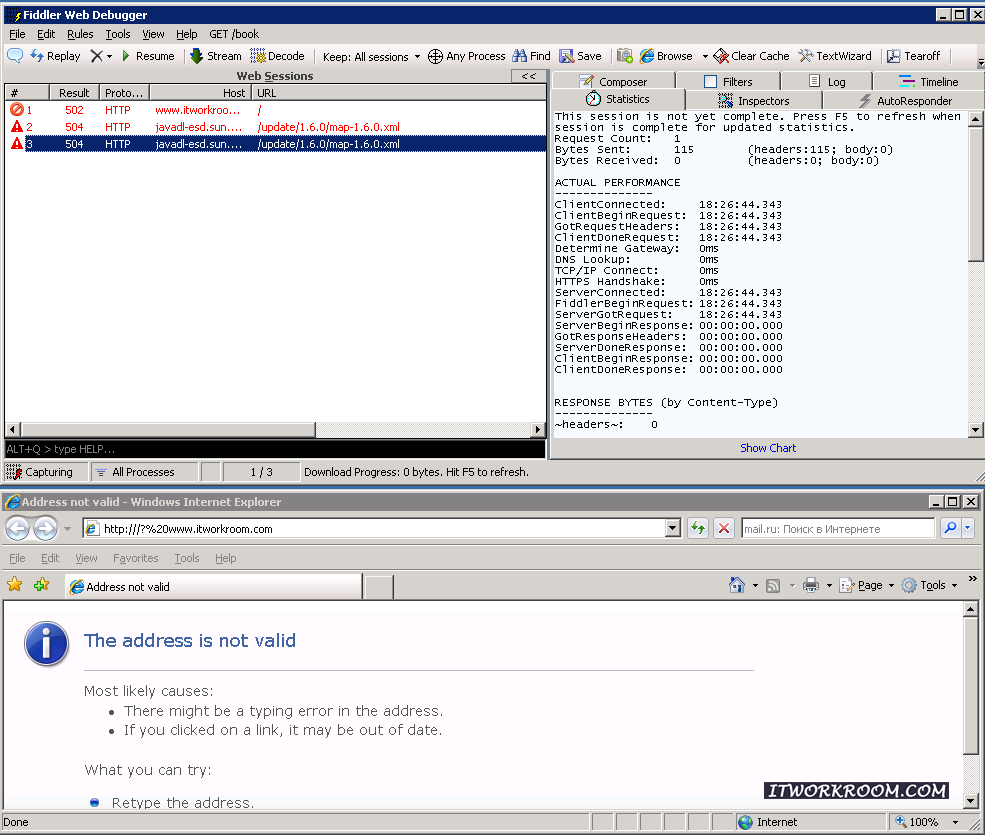Open the IE command bar Tools dropdown
The image size is (985, 835).
coord(929,586)
